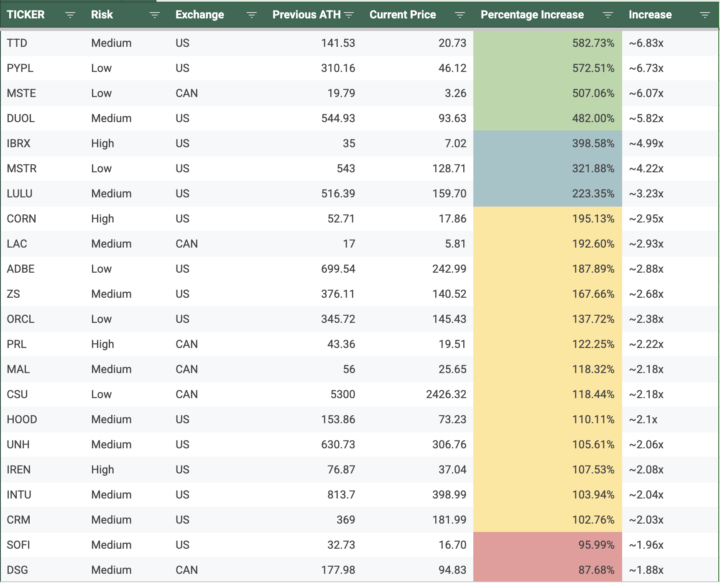Click the ~1.88x increase cell
This screenshot has width=720, height=583.
(671, 570)
